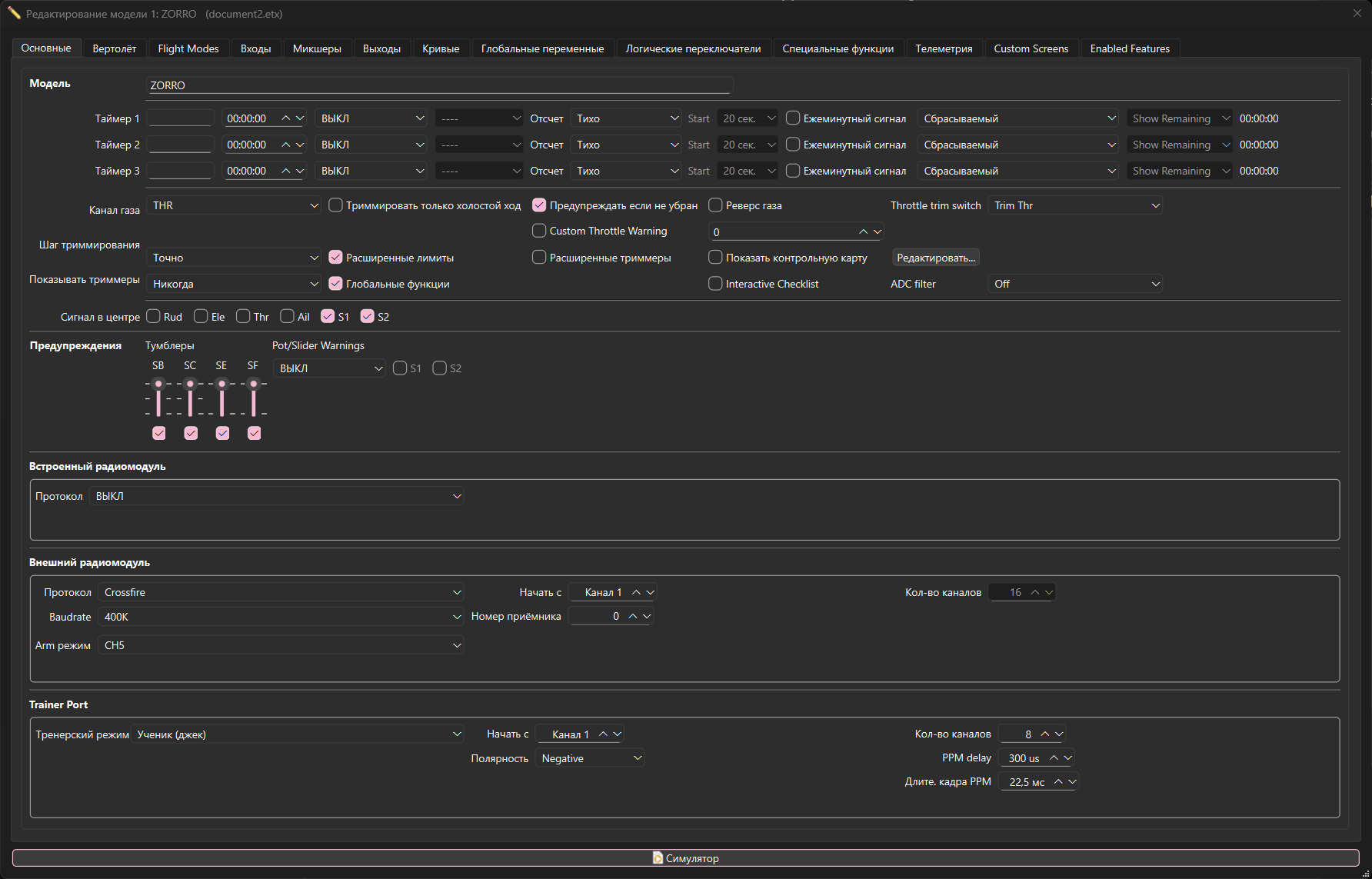Switch to the Вертолёт tab
This screenshot has height=879, width=1372.
(x=114, y=48)
